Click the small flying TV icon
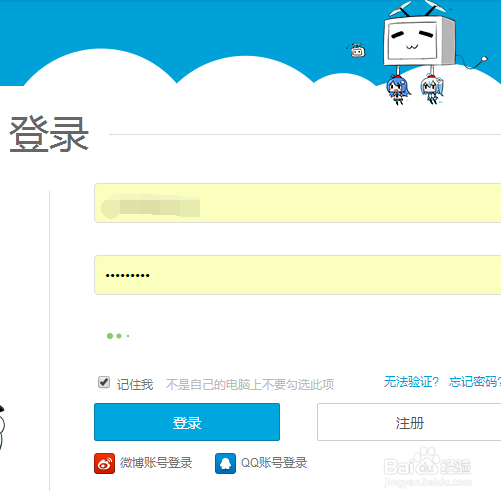501x500 pixels. coord(357,51)
